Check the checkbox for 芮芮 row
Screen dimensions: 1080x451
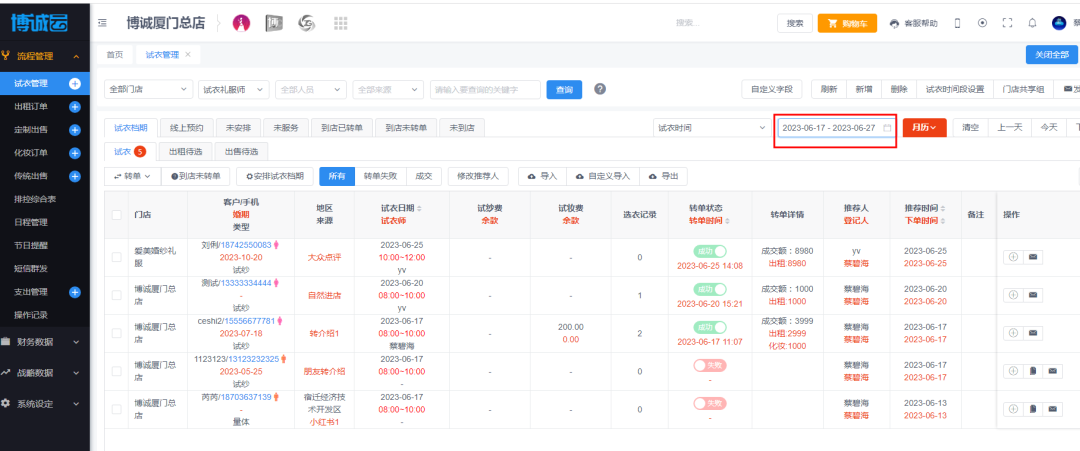[116, 409]
